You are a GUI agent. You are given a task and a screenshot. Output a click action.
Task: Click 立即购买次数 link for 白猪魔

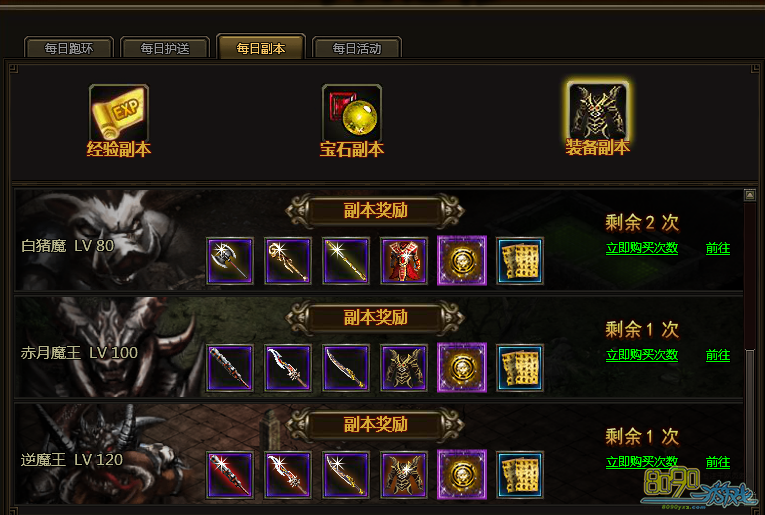[642, 248]
